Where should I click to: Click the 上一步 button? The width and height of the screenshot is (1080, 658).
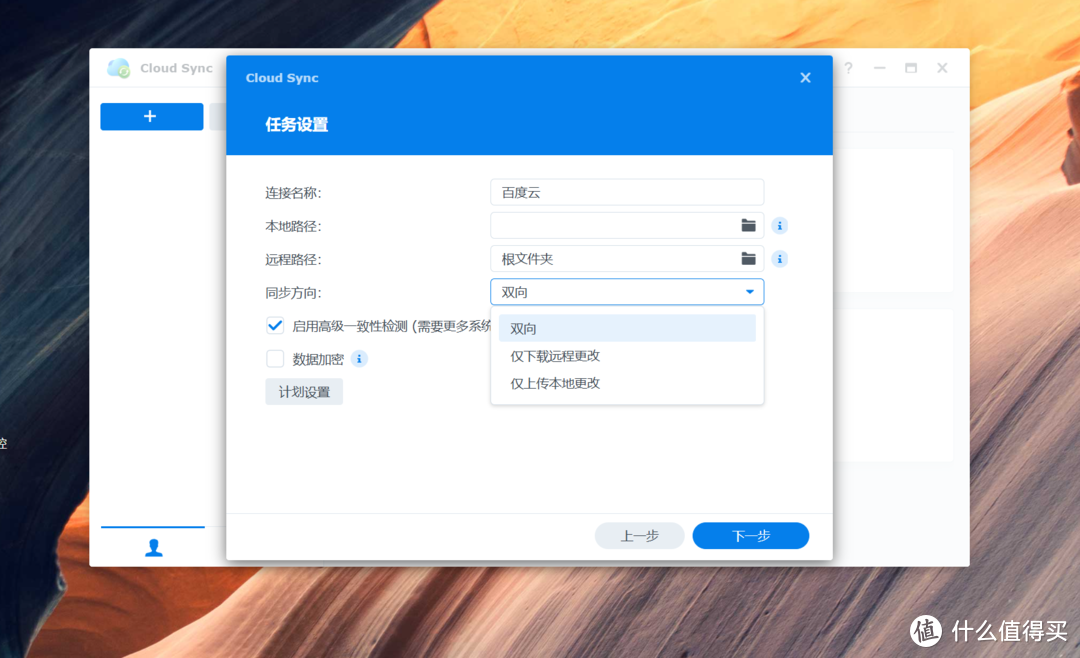(x=639, y=535)
